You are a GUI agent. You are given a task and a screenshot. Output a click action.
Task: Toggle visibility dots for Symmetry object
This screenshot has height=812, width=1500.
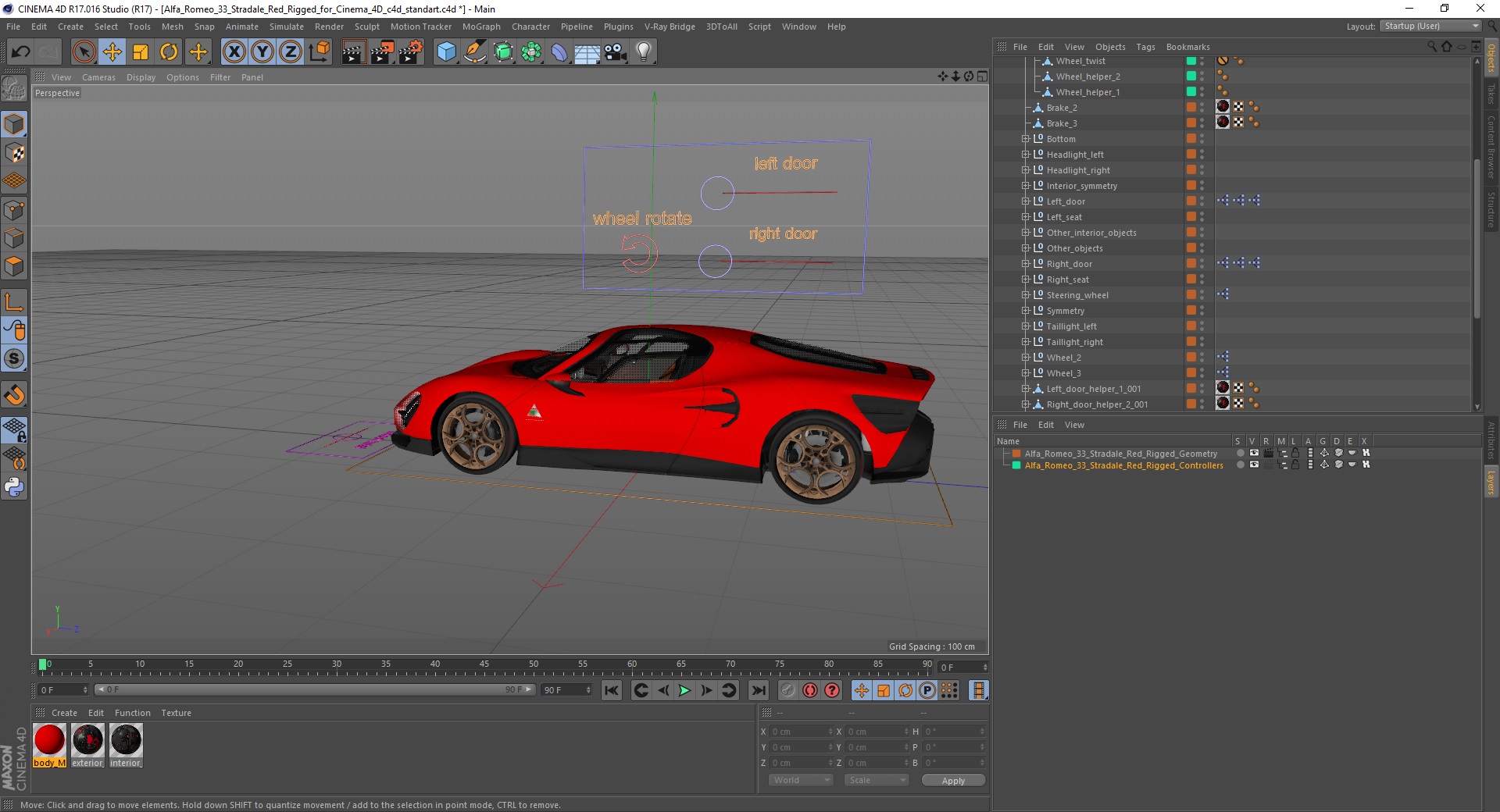coord(1202,311)
